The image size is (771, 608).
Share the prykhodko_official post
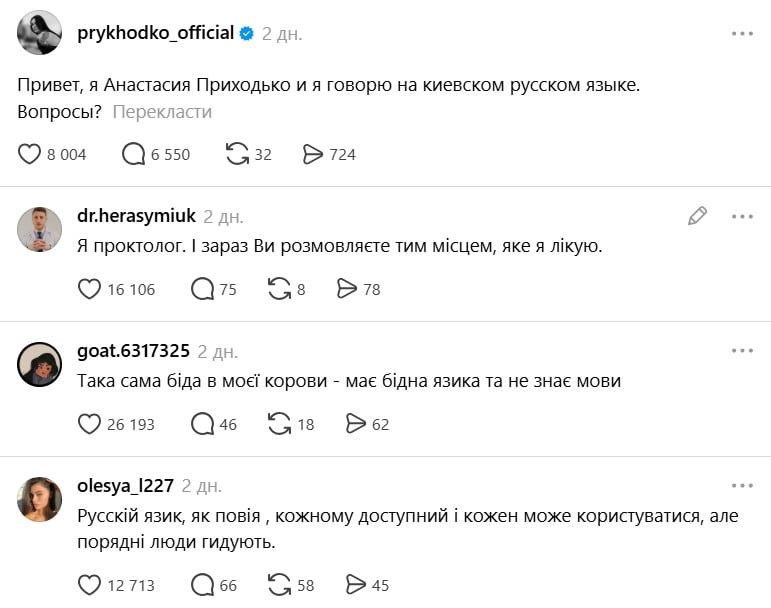tap(313, 154)
